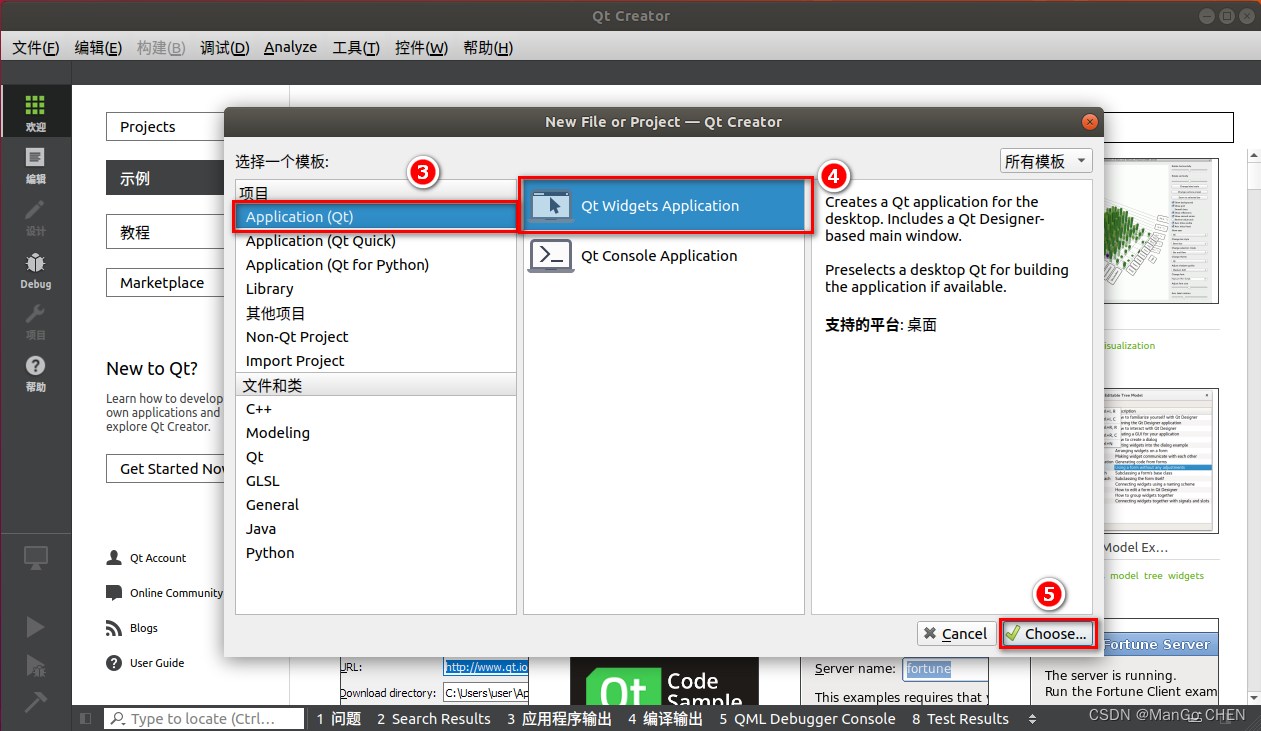This screenshot has height=731, width=1261.
Task: Select the Qt Console Application template
Action: coord(664,256)
